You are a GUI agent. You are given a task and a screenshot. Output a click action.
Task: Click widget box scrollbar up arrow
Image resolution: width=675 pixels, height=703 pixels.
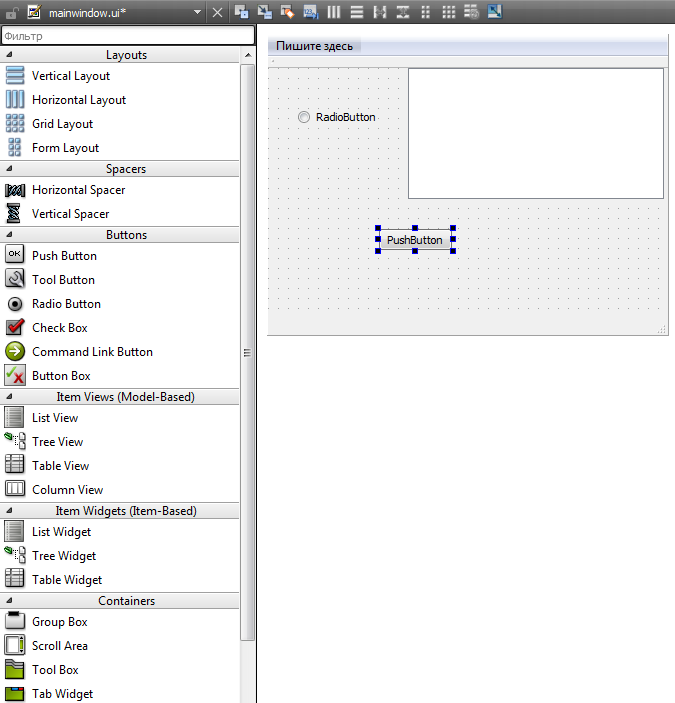click(248, 55)
